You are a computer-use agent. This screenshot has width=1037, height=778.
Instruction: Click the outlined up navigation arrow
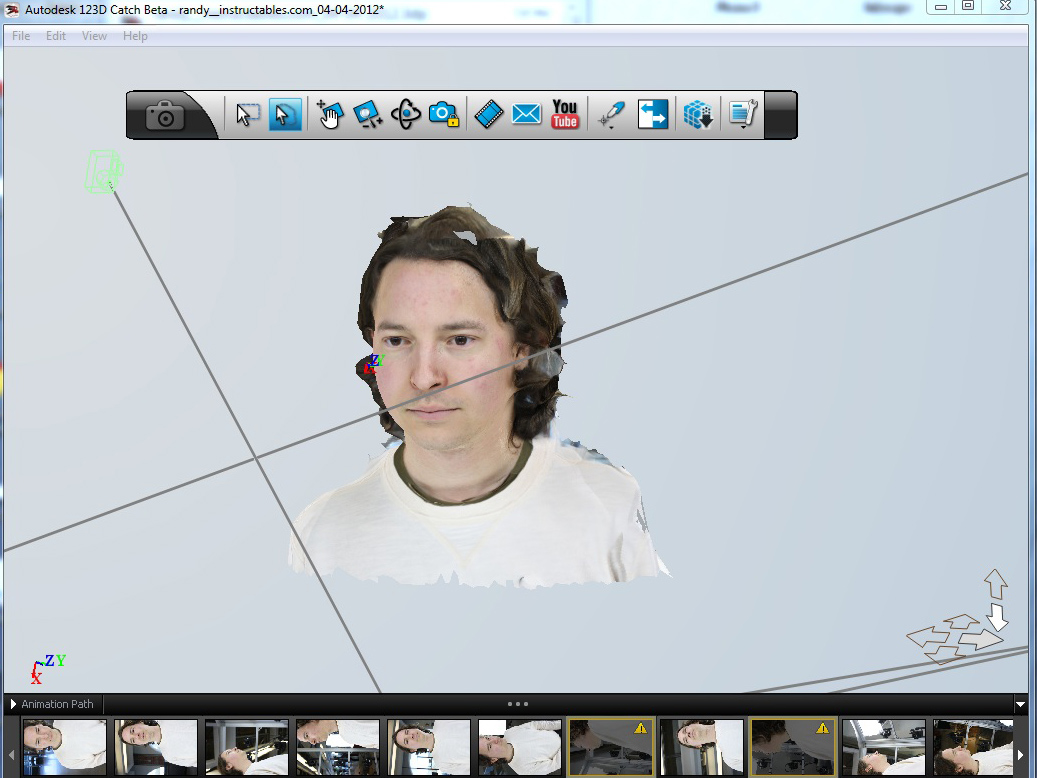coord(995,584)
